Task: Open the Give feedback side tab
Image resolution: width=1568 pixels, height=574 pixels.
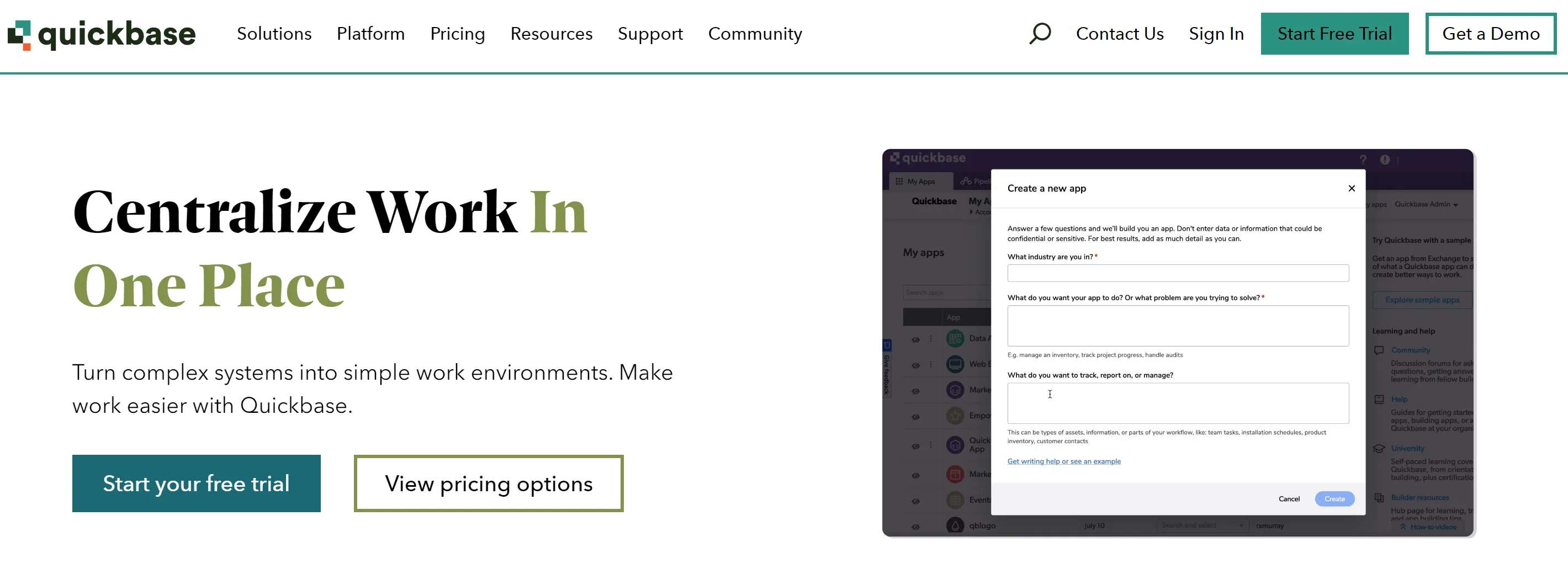Action: [x=886, y=369]
